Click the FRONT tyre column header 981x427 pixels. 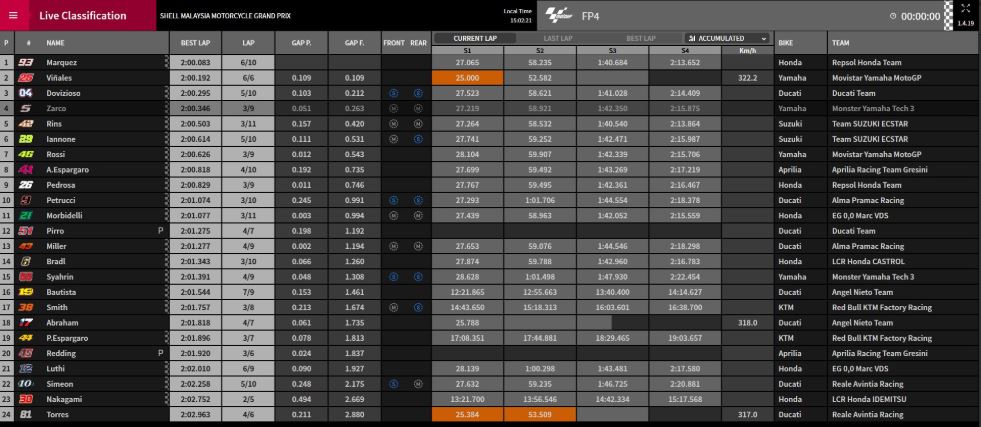click(x=394, y=43)
